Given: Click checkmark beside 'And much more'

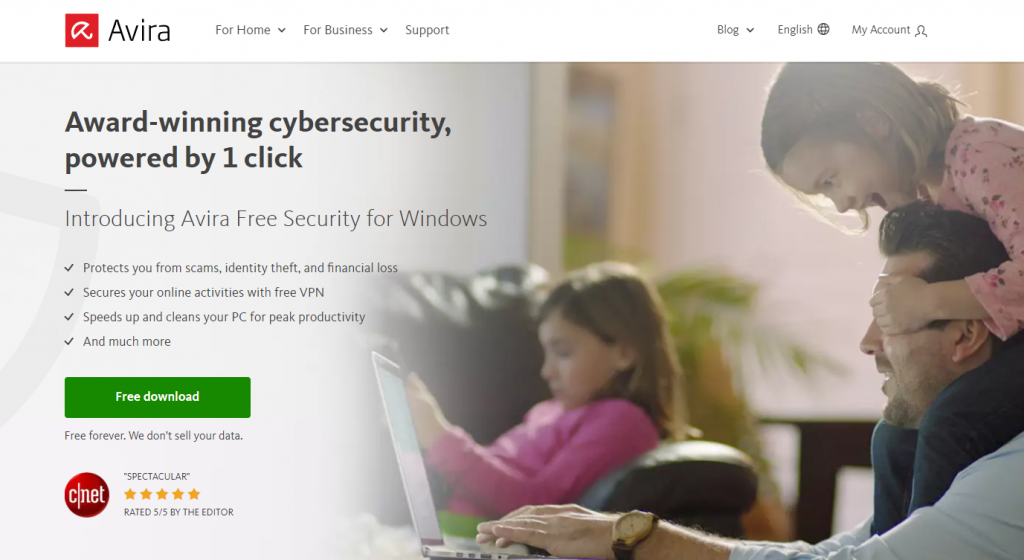Looking at the screenshot, I should [x=69, y=341].
